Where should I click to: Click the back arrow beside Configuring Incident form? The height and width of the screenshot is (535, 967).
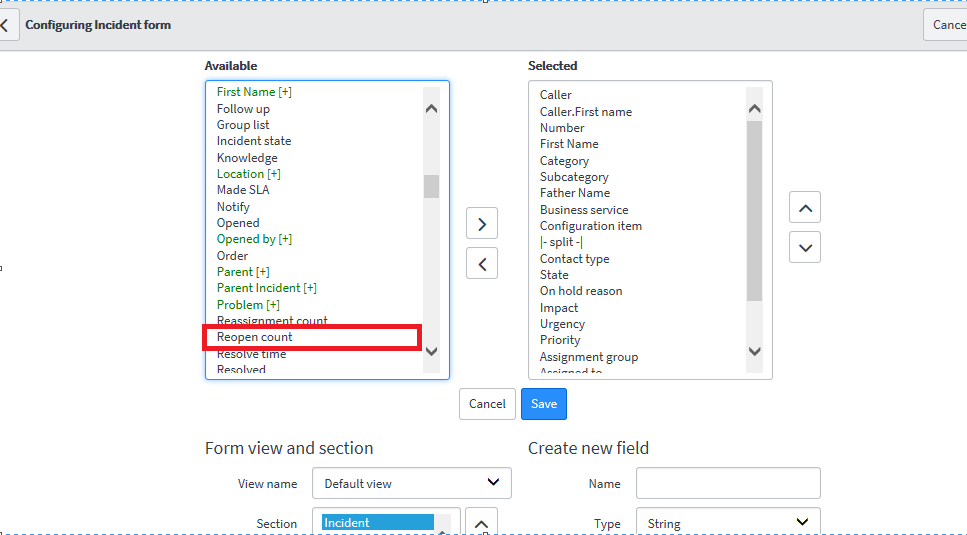coord(6,25)
